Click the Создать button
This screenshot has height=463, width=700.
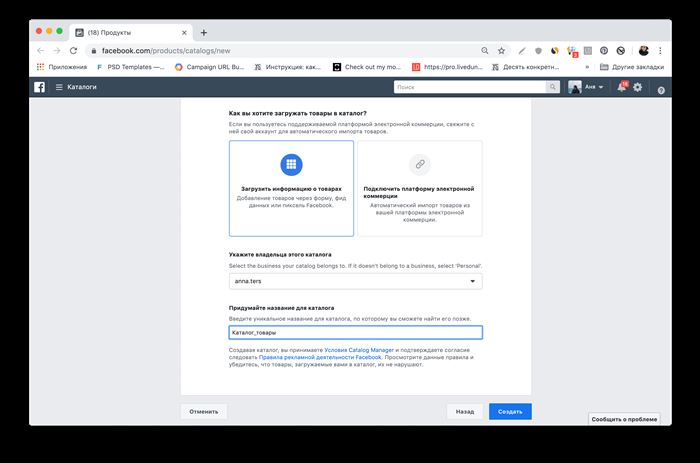(510, 412)
